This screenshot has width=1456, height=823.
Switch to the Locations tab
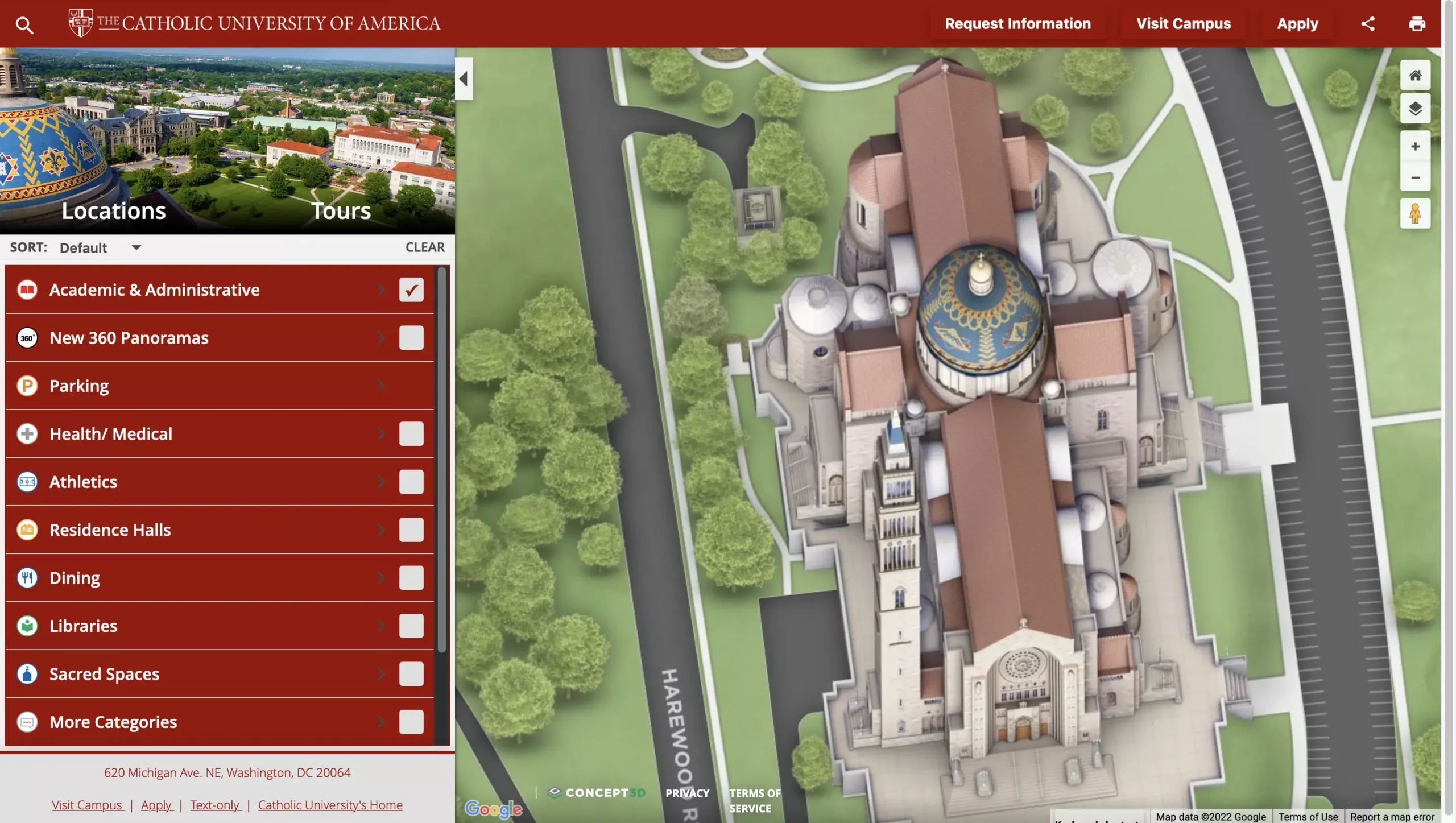coord(114,211)
